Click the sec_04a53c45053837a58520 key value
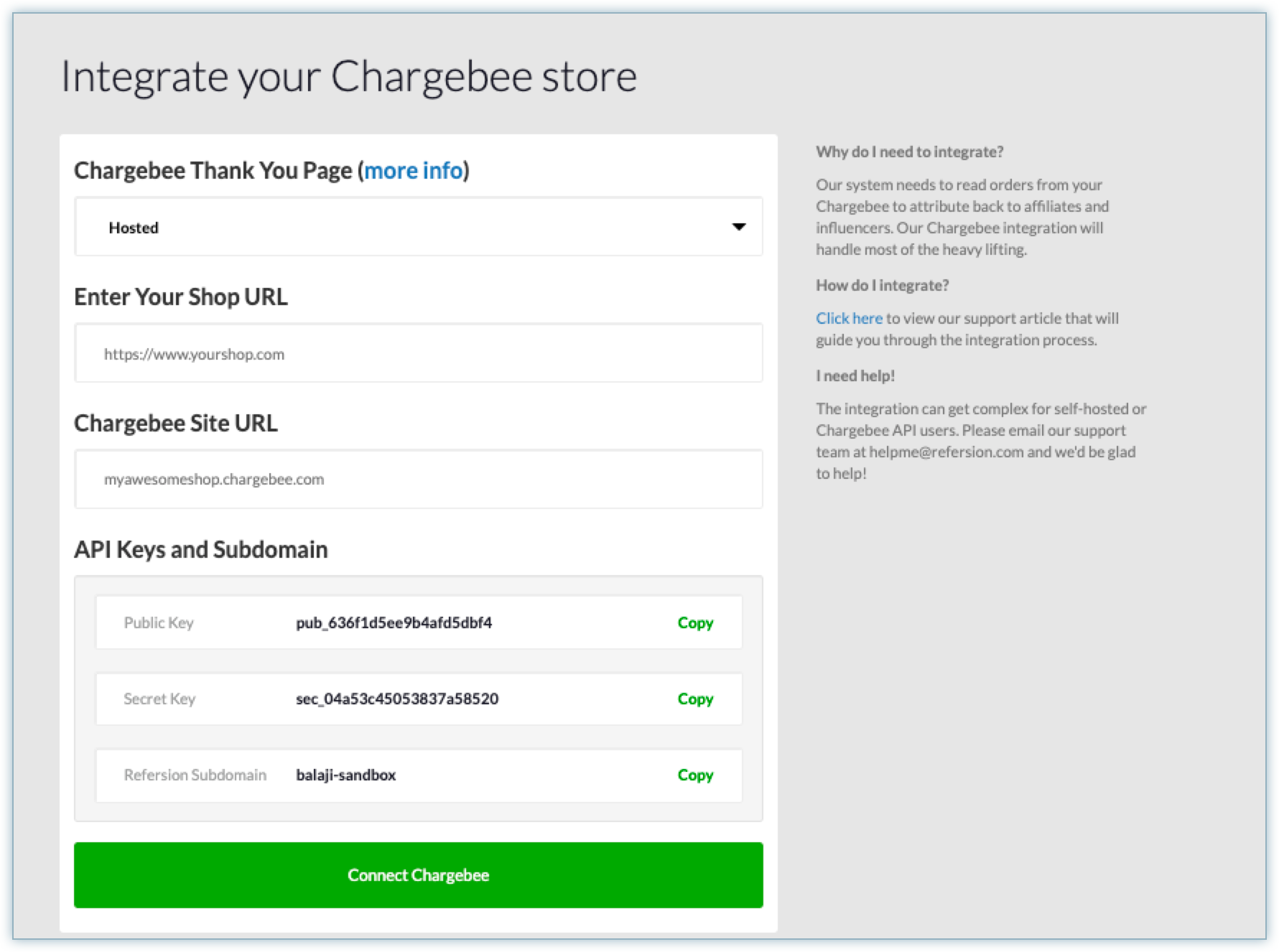1279x952 pixels. [x=396, y=699]
